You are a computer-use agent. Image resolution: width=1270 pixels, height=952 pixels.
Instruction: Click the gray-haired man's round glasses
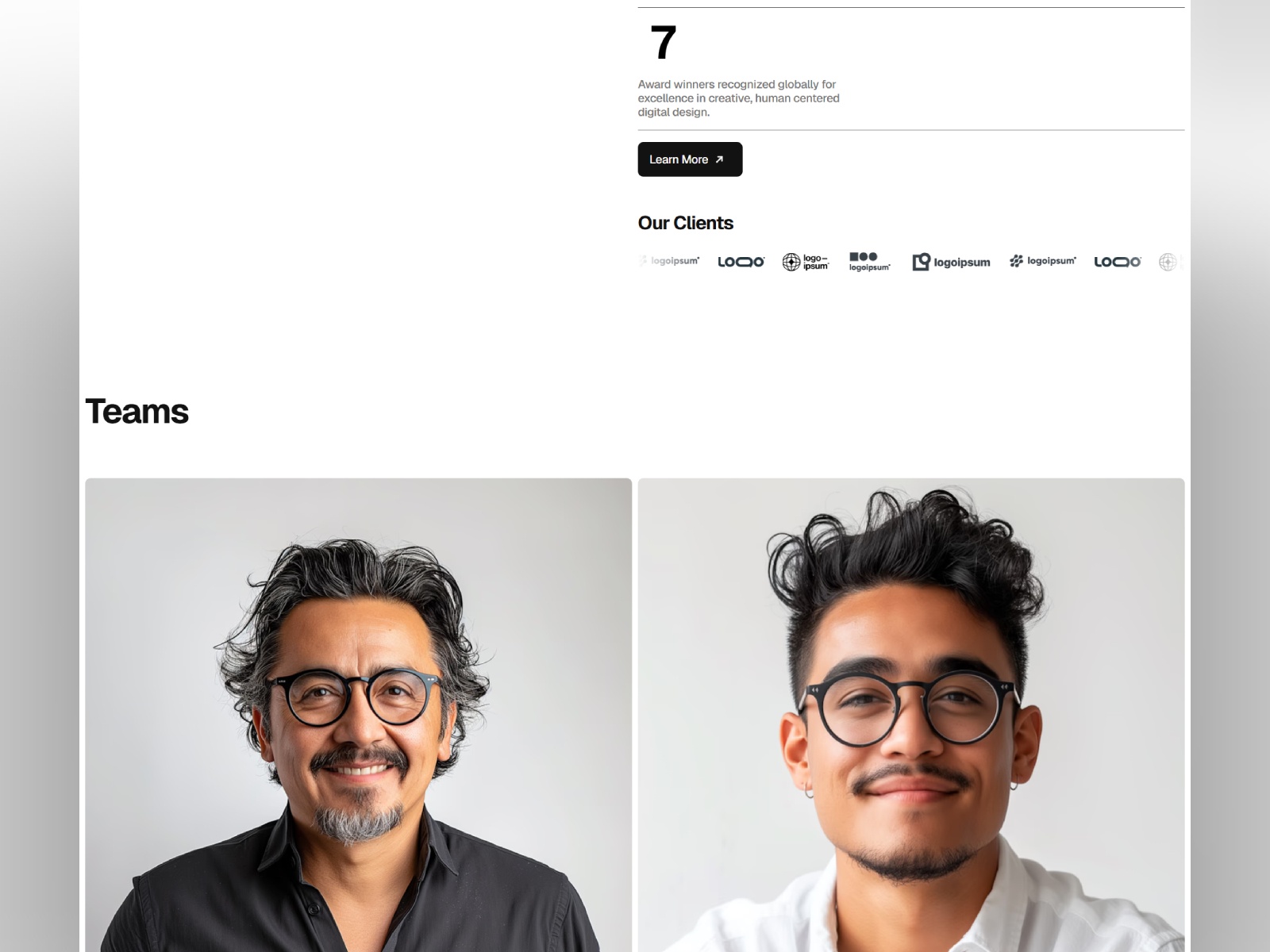354,697
